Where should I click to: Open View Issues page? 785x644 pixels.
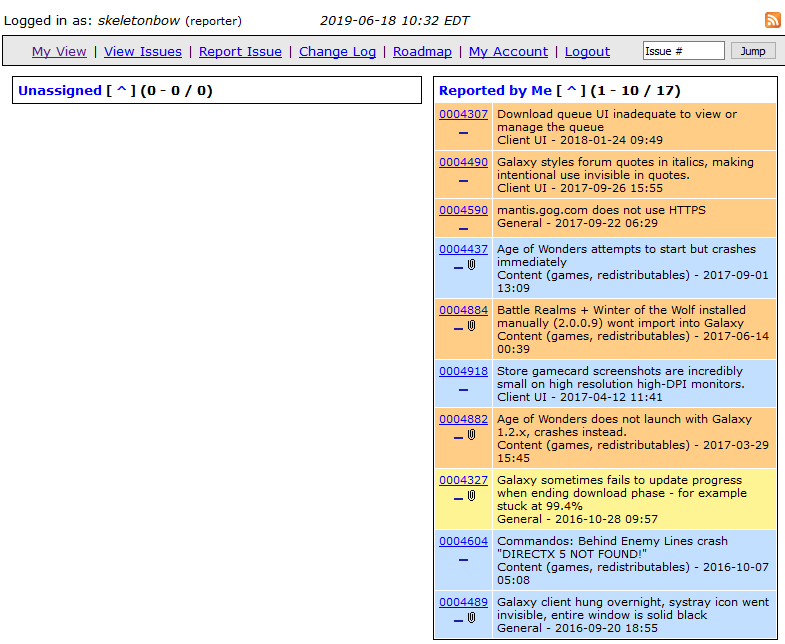[143, 52]
